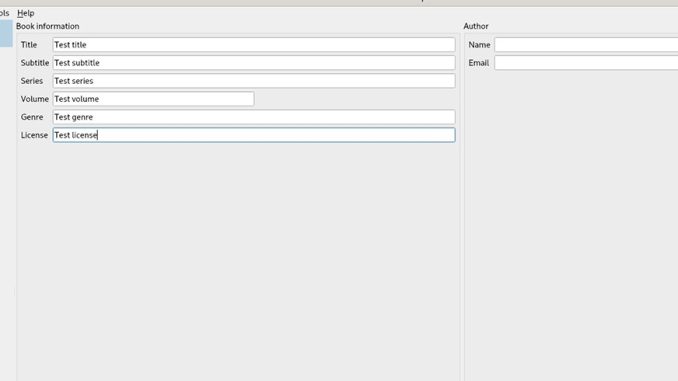Click the Book information group heading
678x381 pixels.
(48, 26)
